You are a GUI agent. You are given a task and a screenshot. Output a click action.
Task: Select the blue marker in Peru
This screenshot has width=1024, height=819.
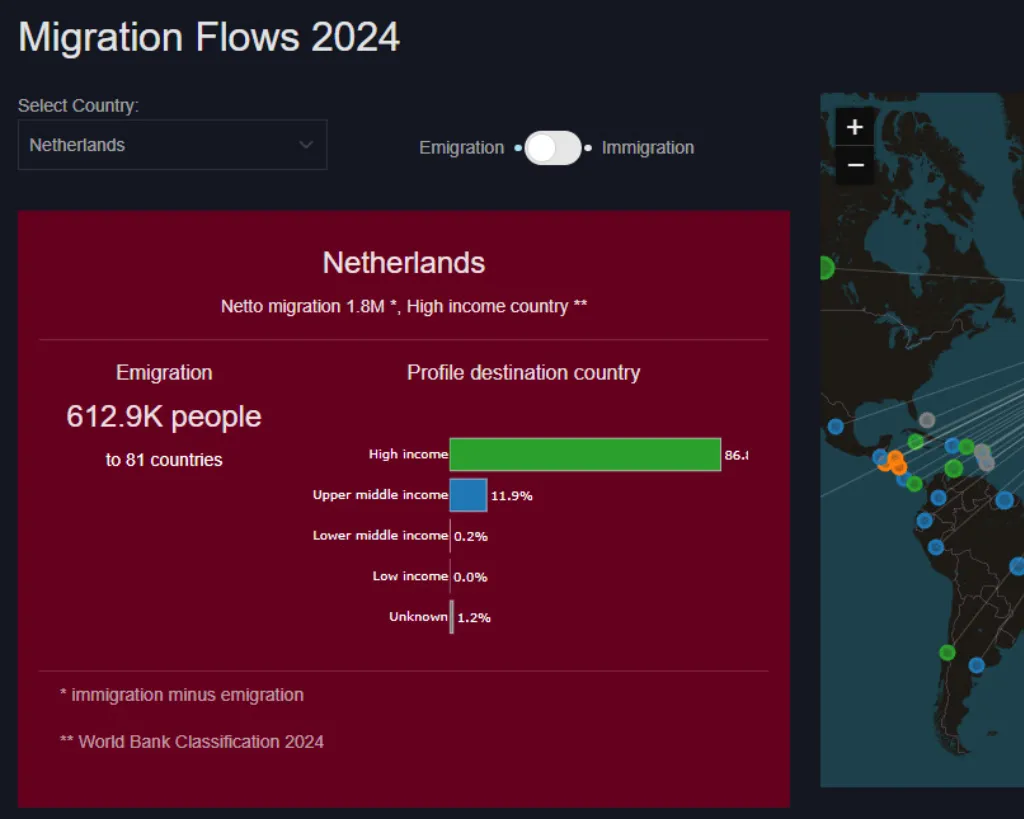935,547
